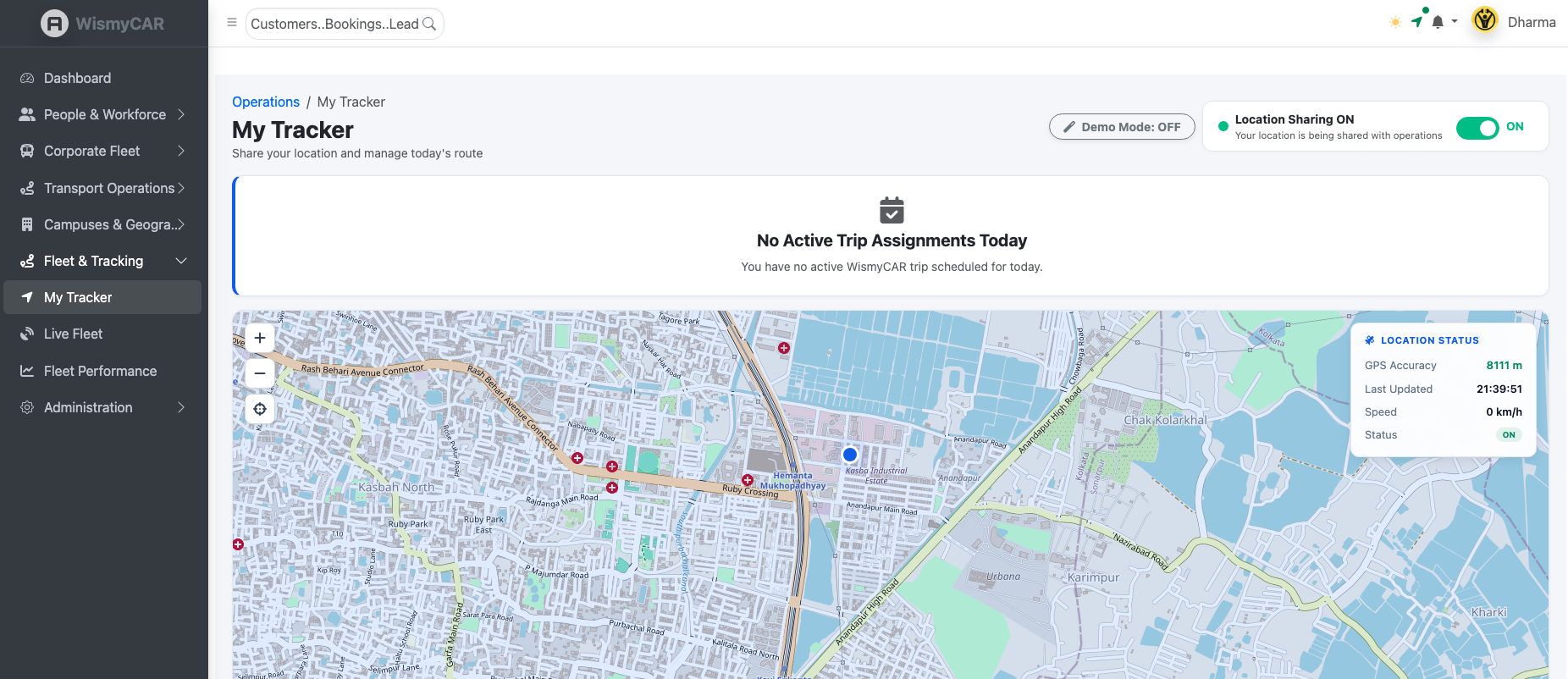
Task: Go to Operations breadcrumb link
Action: click(266, 102)
